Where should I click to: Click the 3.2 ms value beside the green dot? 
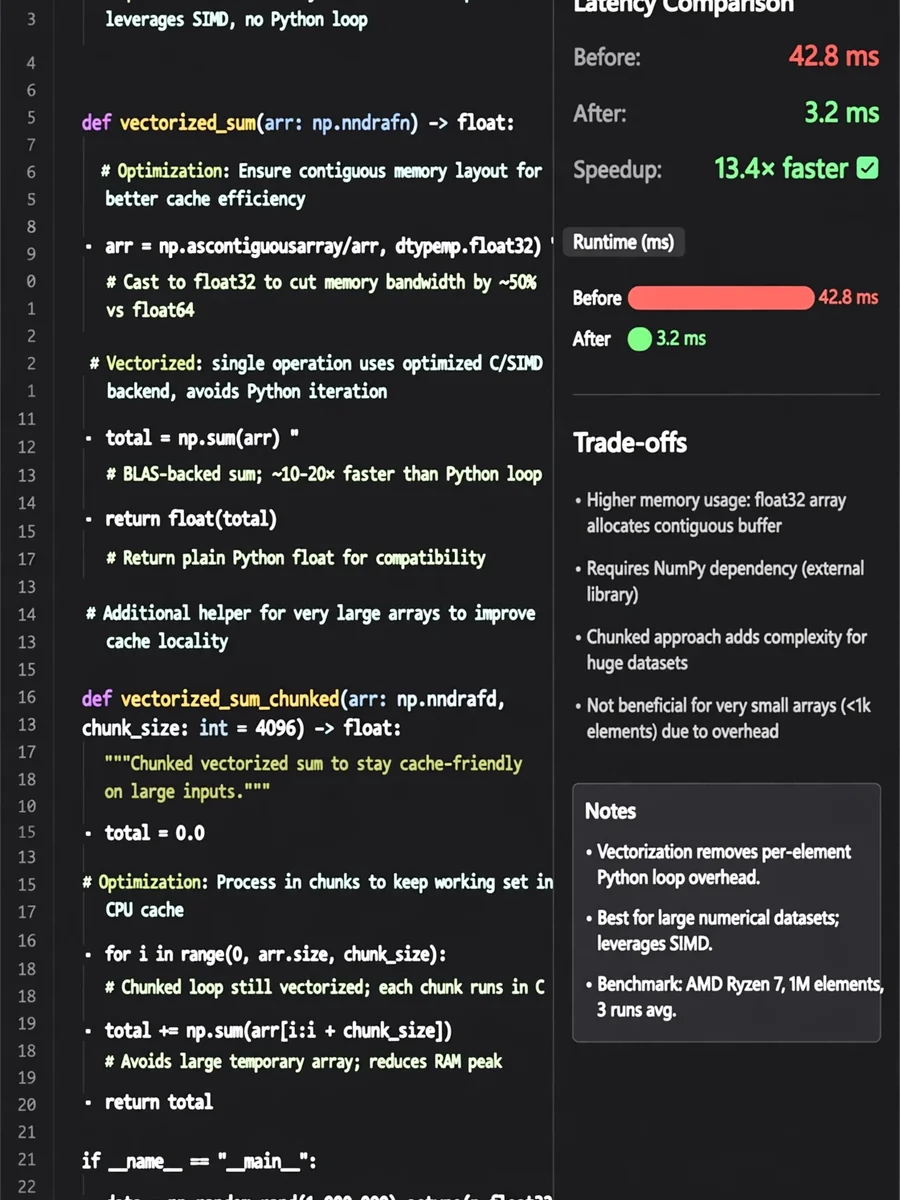coord(681,339)
